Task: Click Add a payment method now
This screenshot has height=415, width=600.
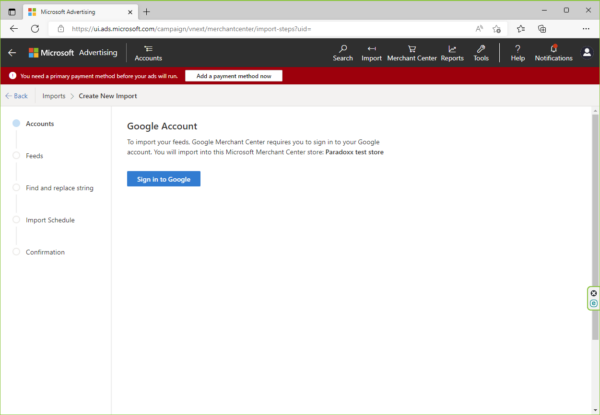Action: 233,76
